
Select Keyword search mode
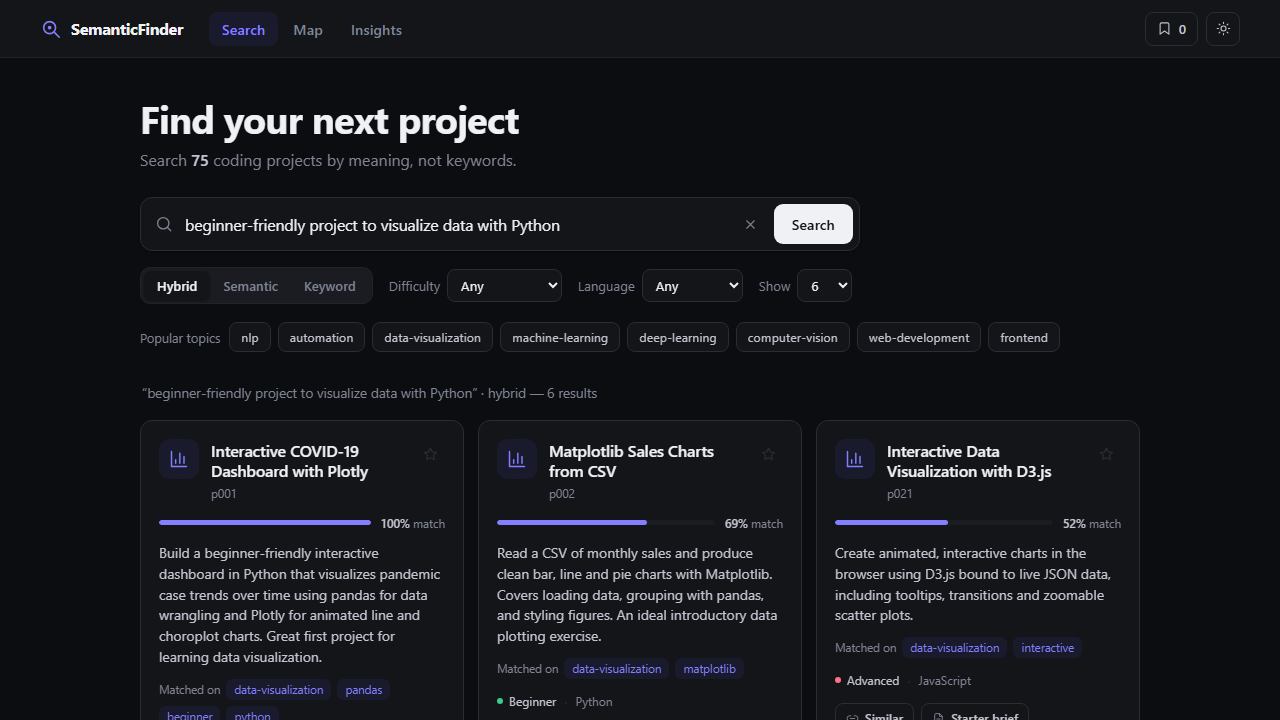click(x=330, y=286)
